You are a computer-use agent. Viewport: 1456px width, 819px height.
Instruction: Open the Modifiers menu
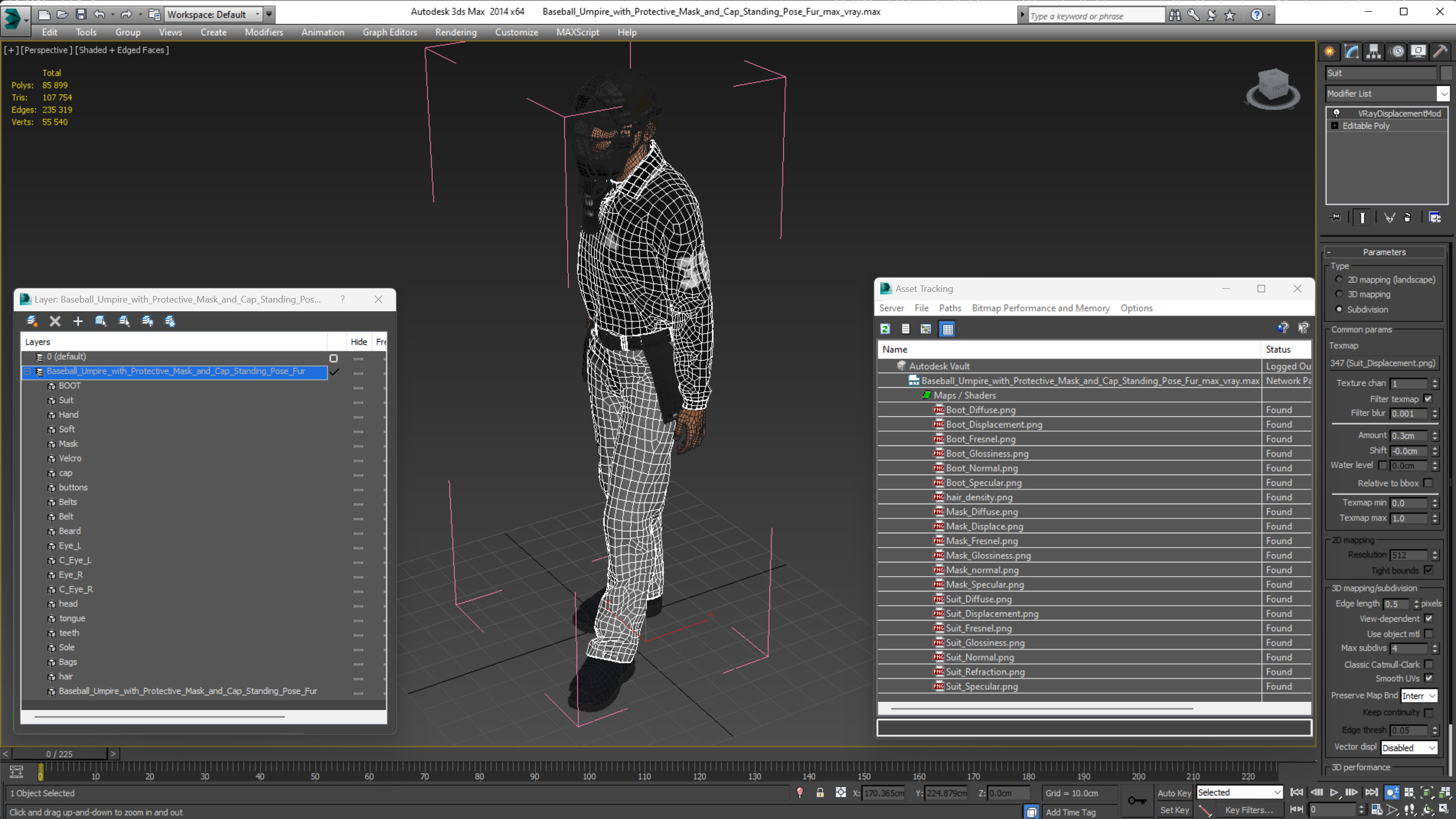coord(263,32)
